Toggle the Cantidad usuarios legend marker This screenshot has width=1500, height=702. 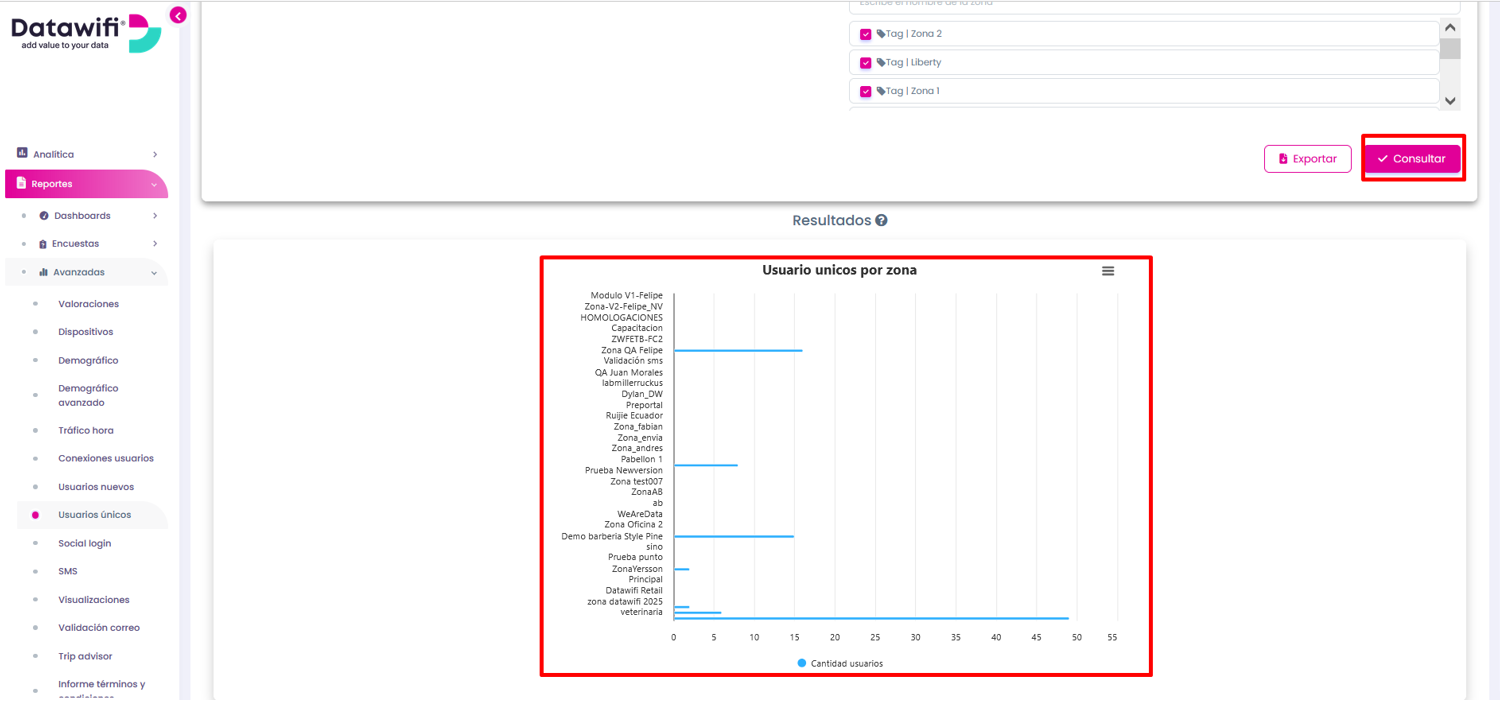[x=802, y=663]
